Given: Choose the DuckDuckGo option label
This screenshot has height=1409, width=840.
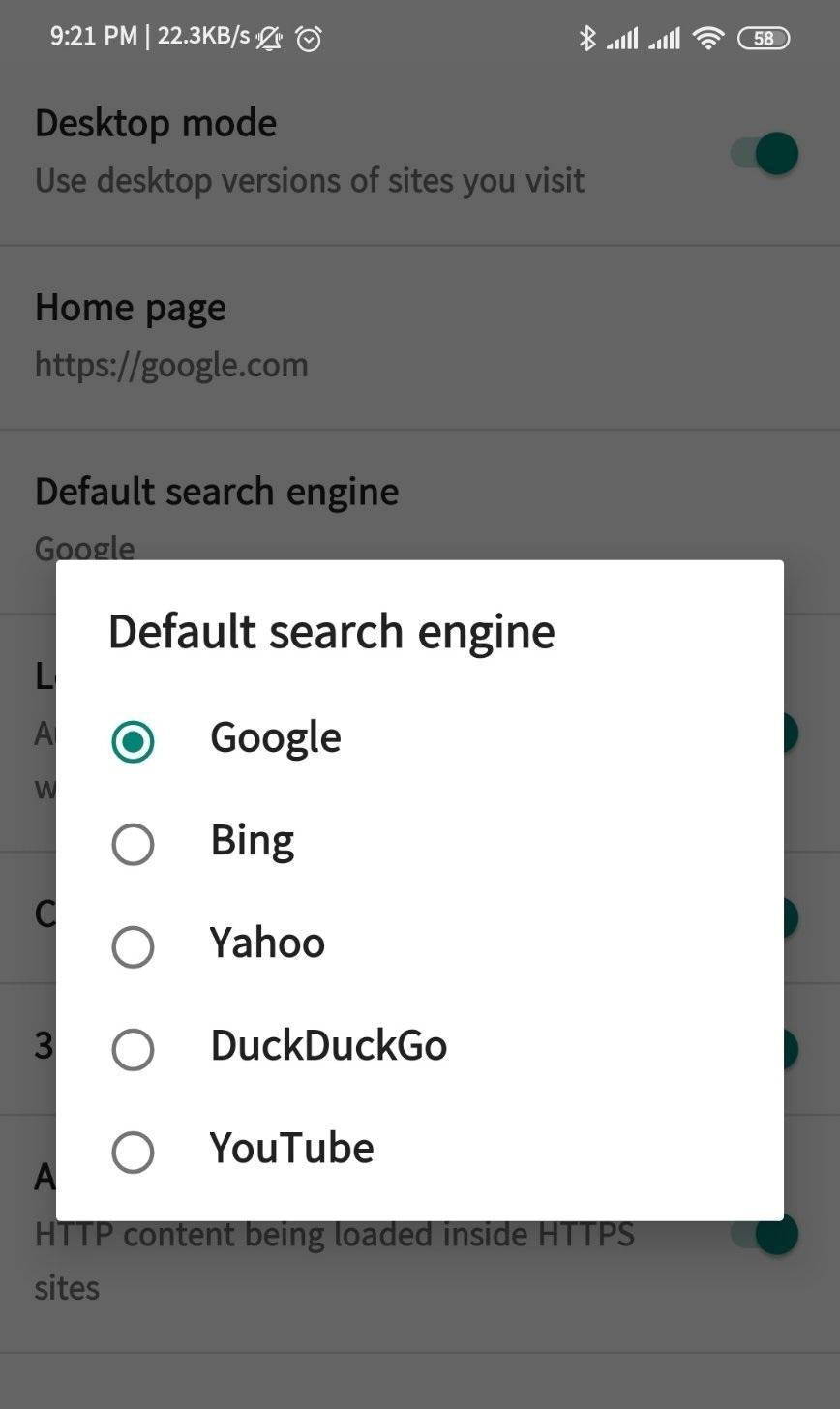Looking at the screenshot, I should [329, 1045].
